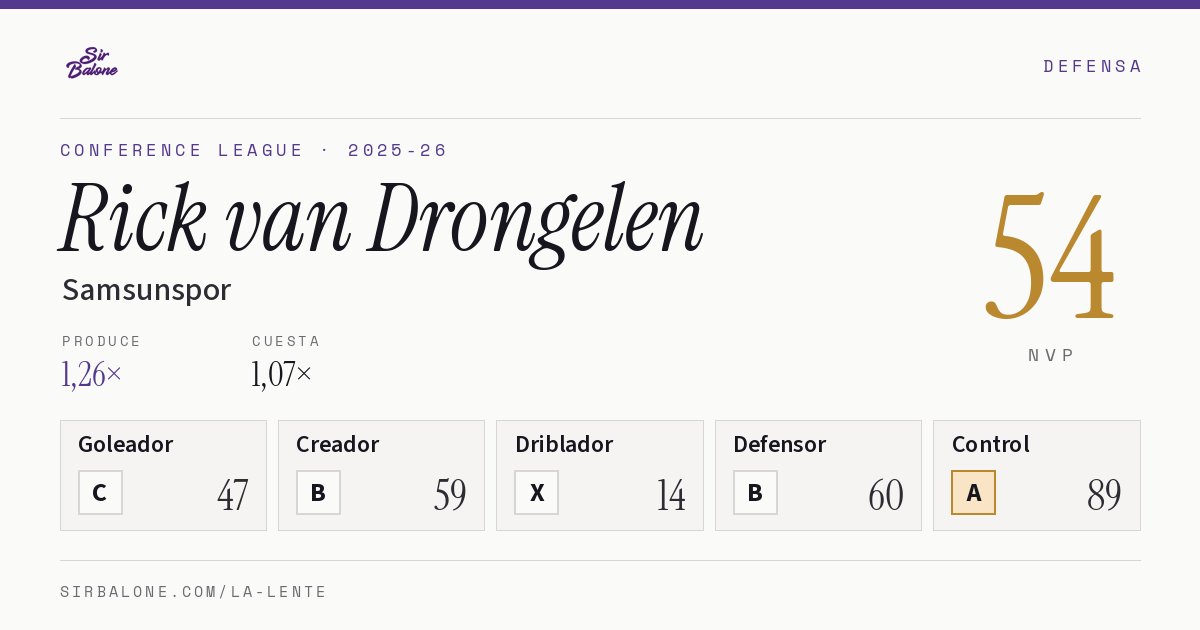Open the sirbalone.com/la-lente link
This screenshot has width=1200, height=630.
pyautogui.click(x=194, y=592)
